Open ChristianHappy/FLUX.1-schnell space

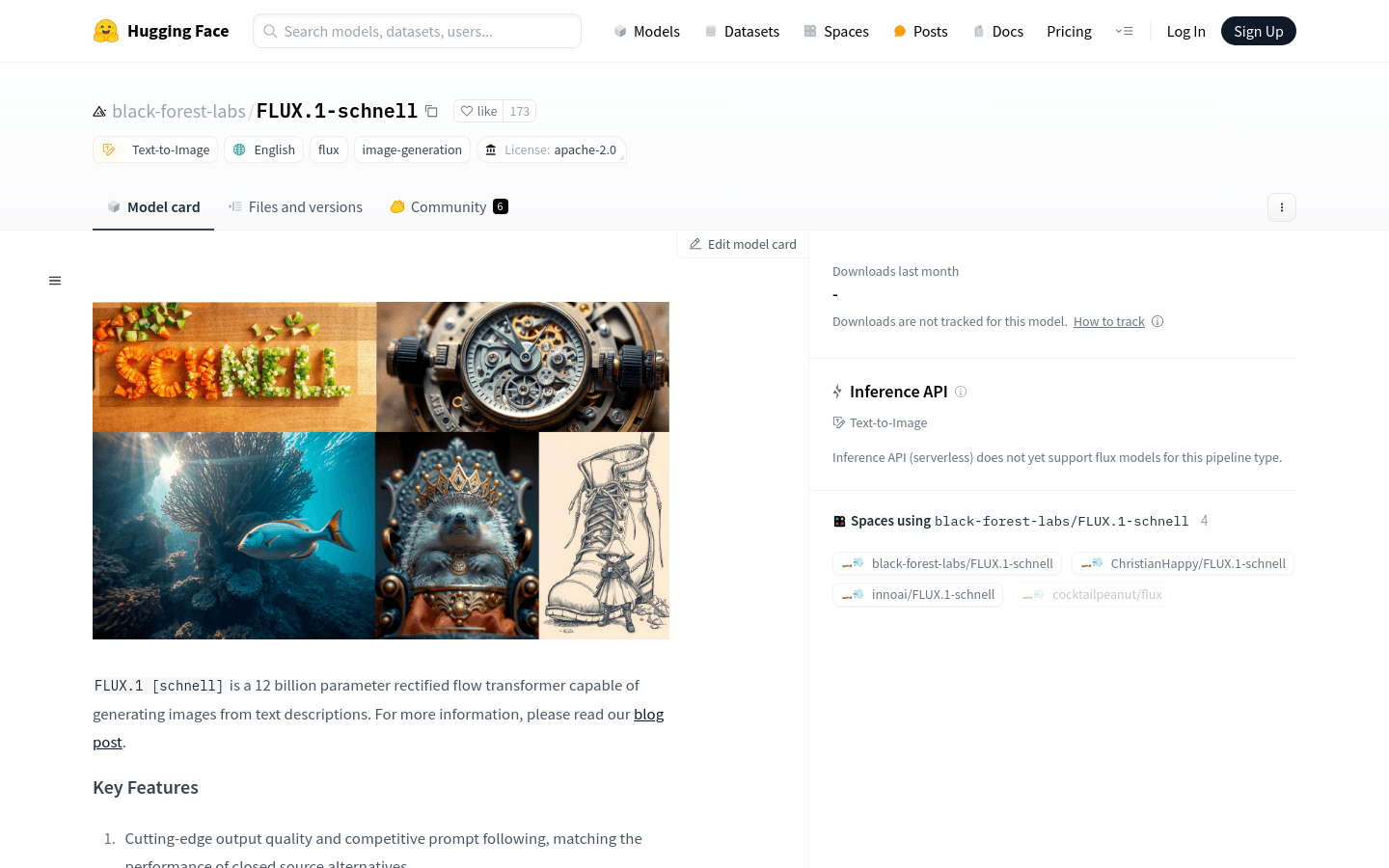click(x=1184, y=563)
